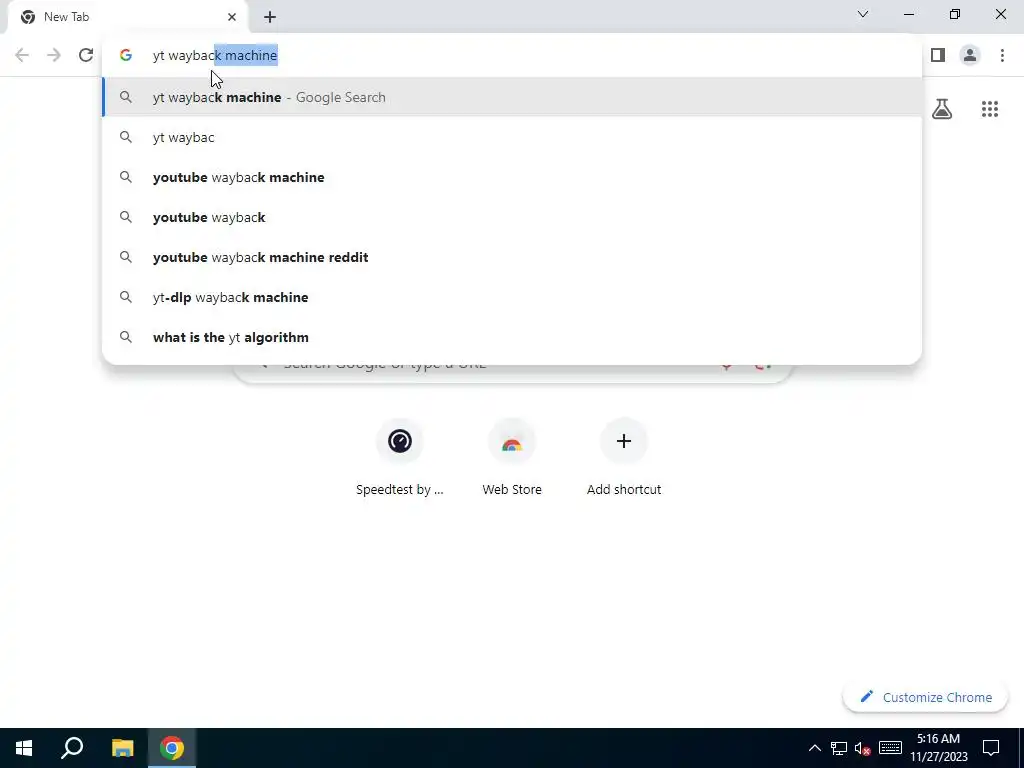1024x768 pixels.
Task: Open Windows taskbar search
Action: 72,748
